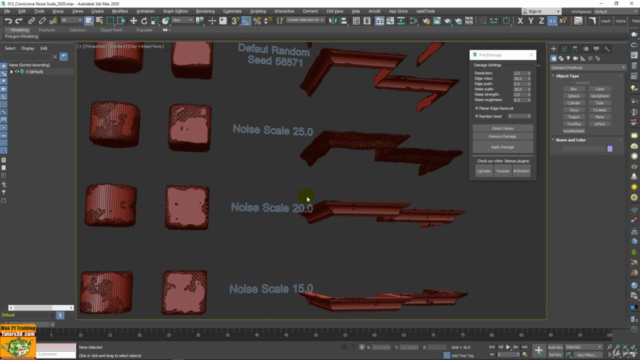
Task: Open the Rendering menu
Action: point(205,11)
